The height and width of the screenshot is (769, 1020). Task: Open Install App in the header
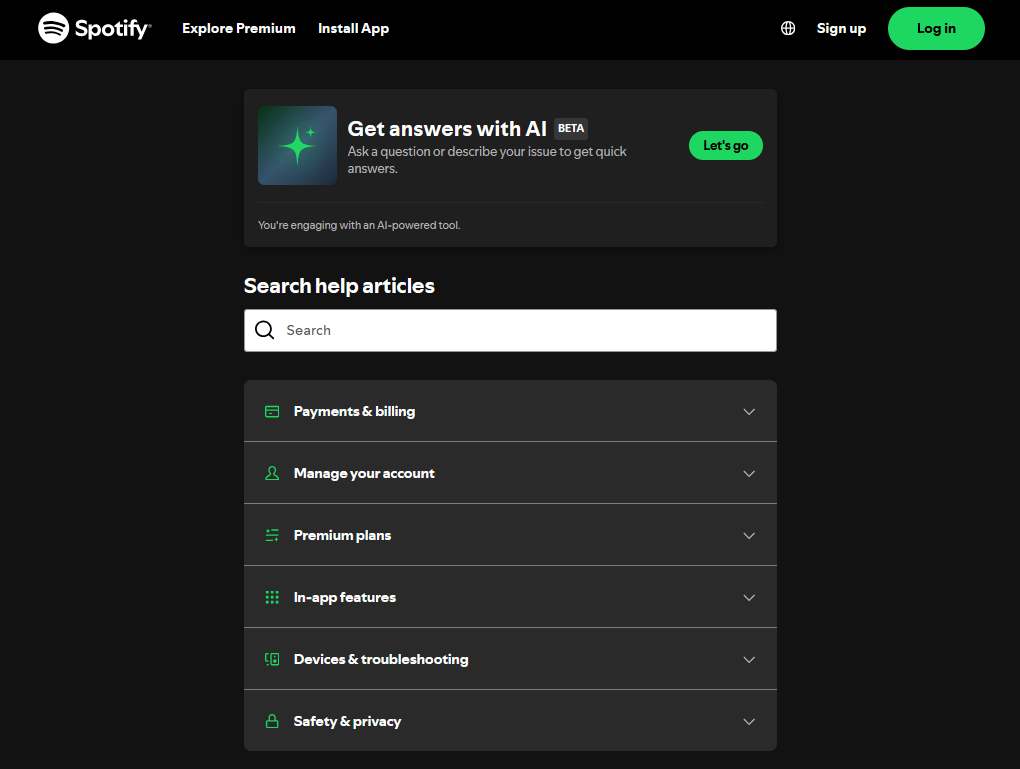click(353, 28)
